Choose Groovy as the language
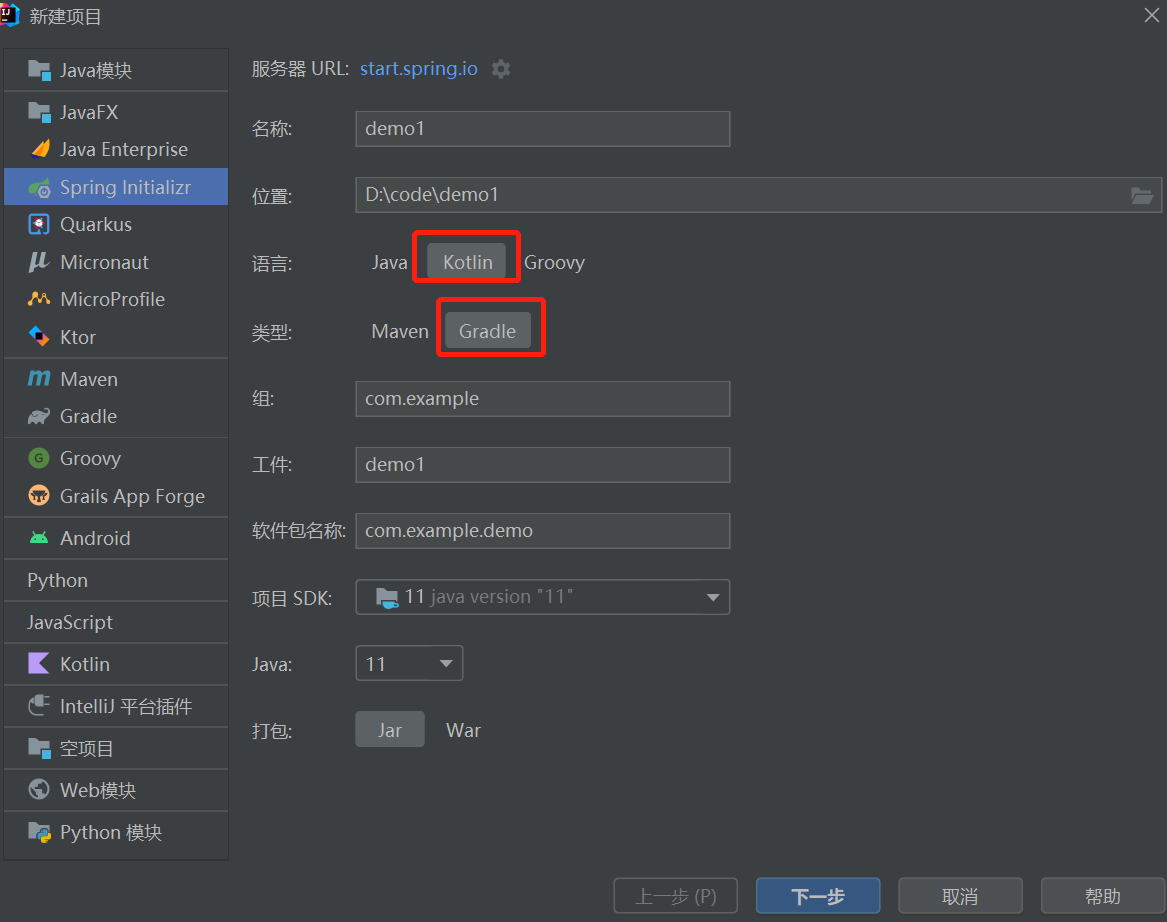 point(554,262)
